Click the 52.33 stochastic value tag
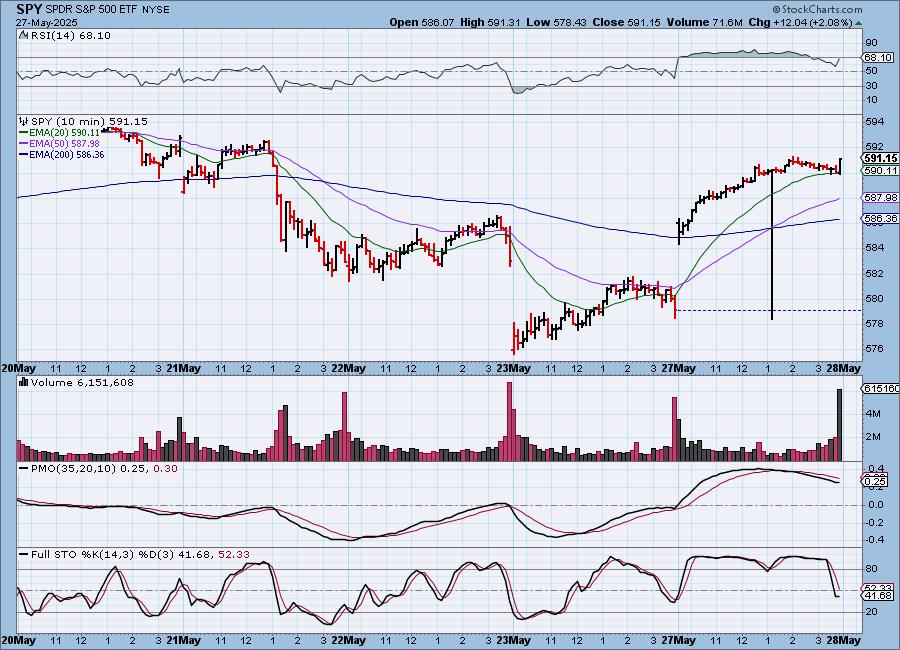This screenshot has height=650, width=900. pos(878,588)
